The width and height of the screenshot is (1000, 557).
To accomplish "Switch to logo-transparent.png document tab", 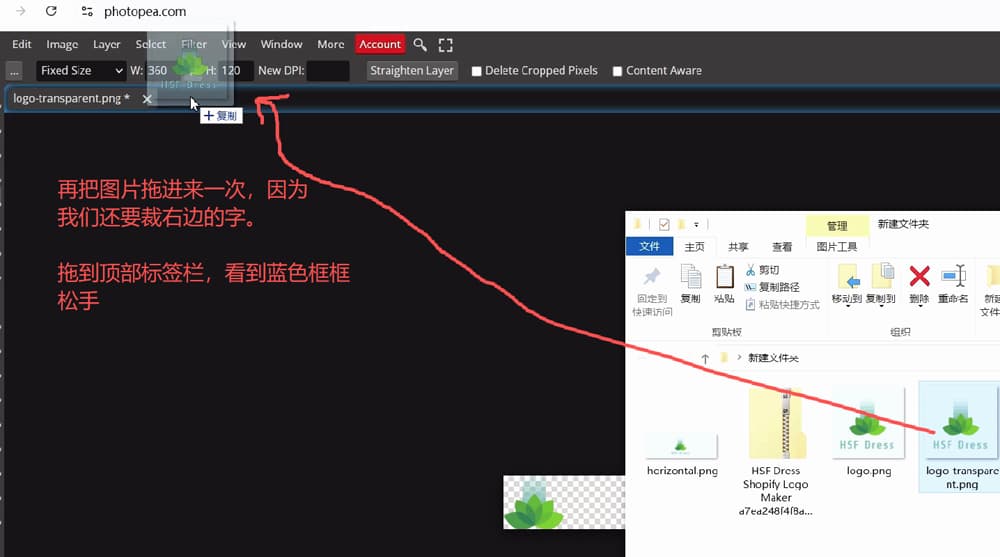I will [x=71, y=98].
